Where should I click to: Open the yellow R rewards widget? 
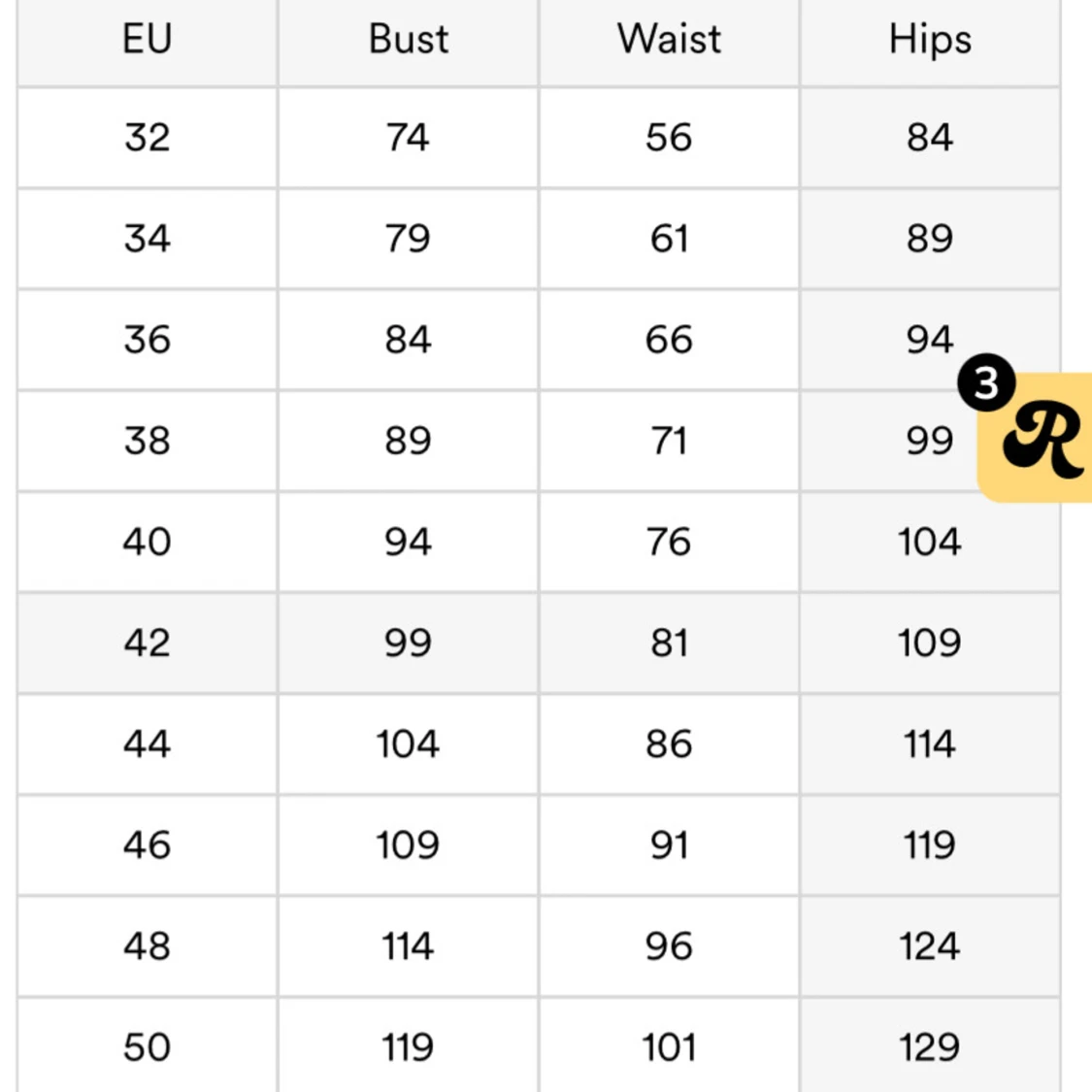[x=1037, y=438]
